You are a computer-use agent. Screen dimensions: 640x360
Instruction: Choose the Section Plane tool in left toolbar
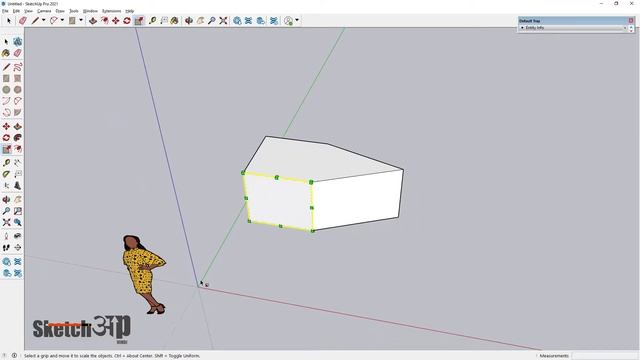pos(18,247)
